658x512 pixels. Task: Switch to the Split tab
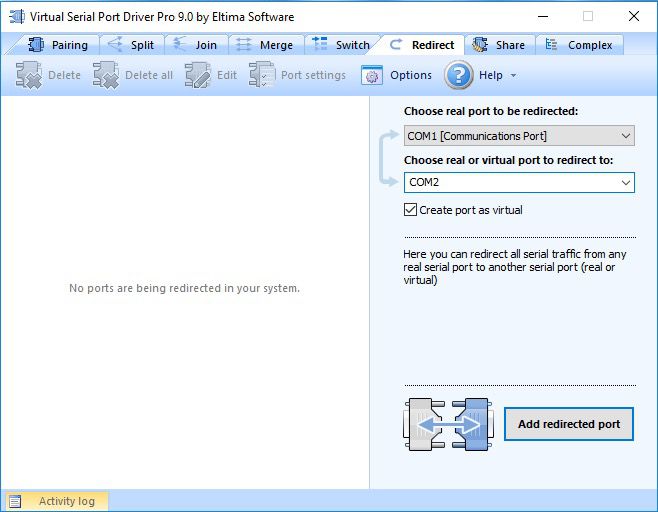tap(132, 45)
